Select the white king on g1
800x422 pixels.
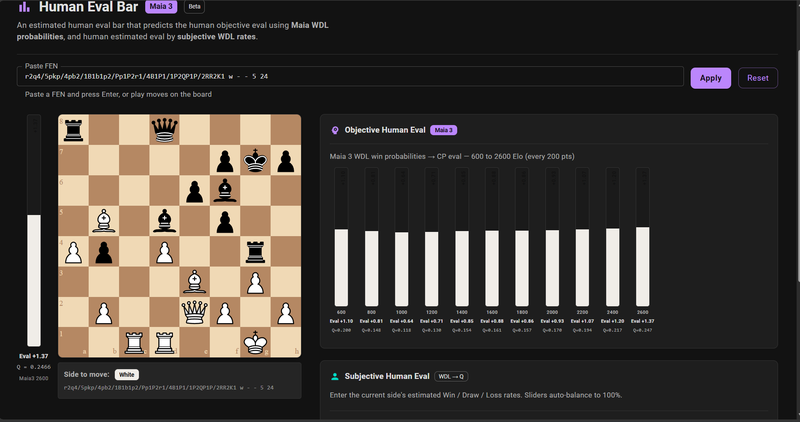[255, 342]
